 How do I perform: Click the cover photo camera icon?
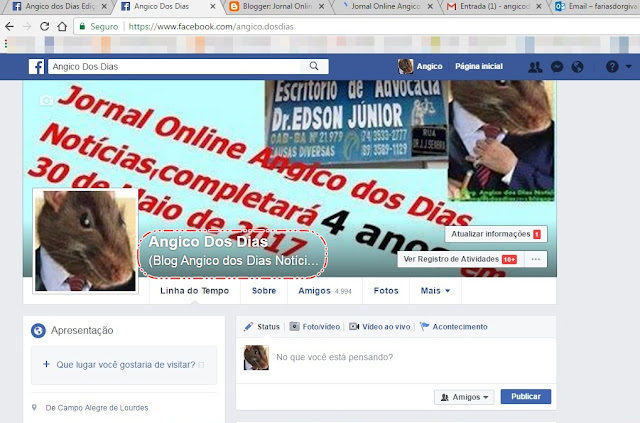(47, 100)
